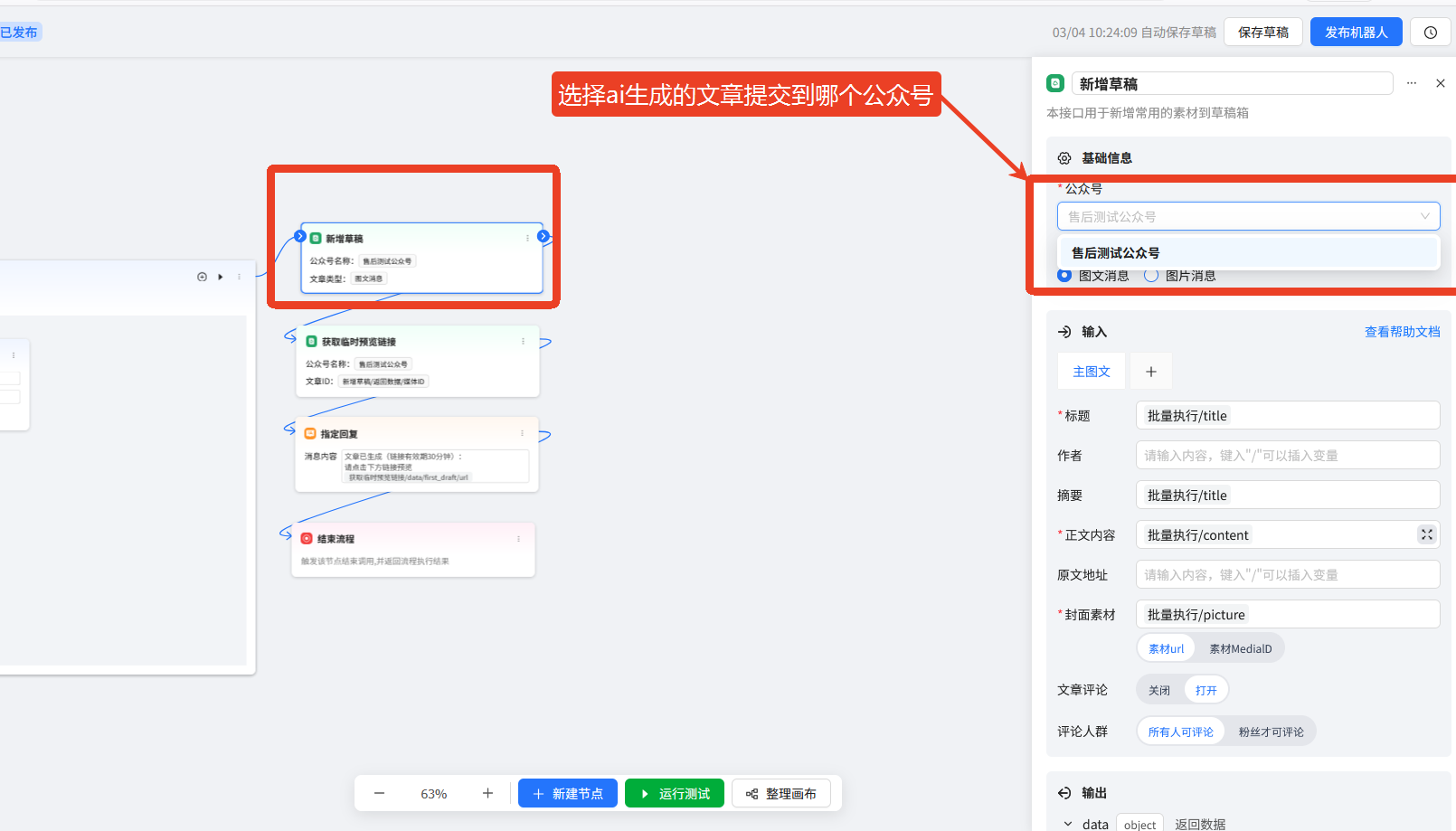The width and height of the screenshot is (1456, 831).
Task: Zoom in the canvas with plus
Action: click(487, 793)
